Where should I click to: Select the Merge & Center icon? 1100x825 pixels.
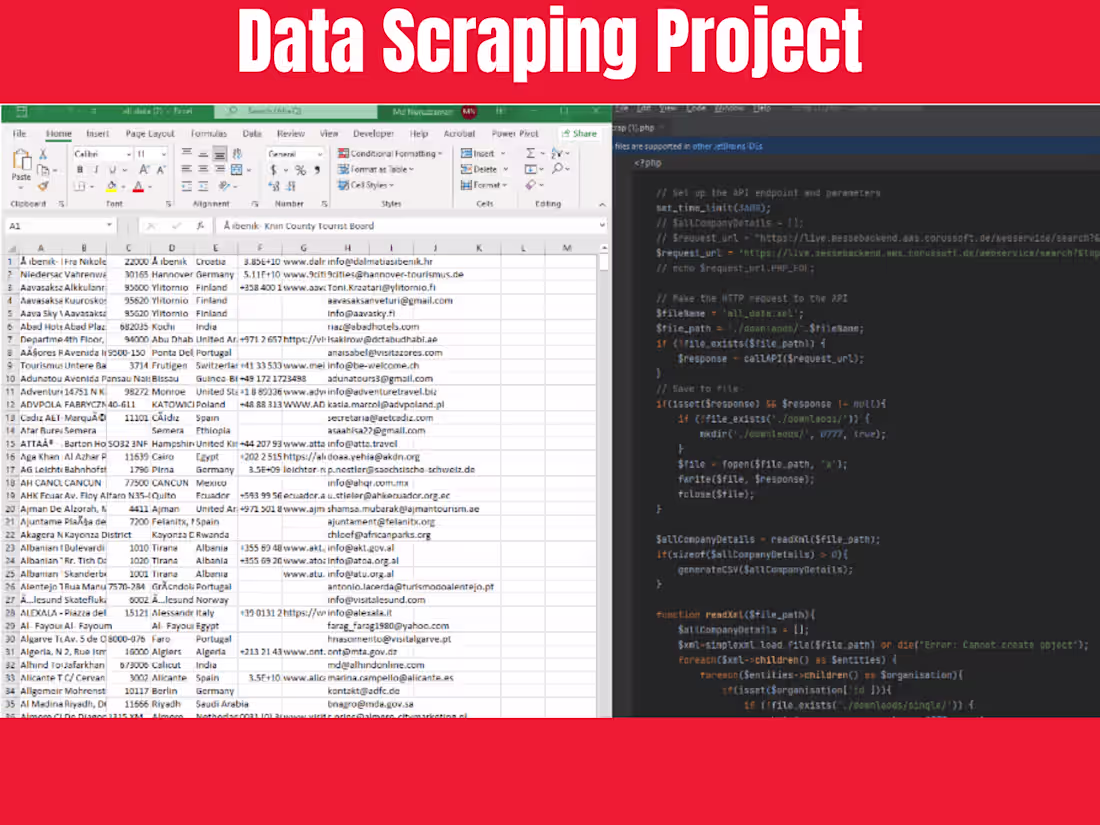(x=236, y=170)
